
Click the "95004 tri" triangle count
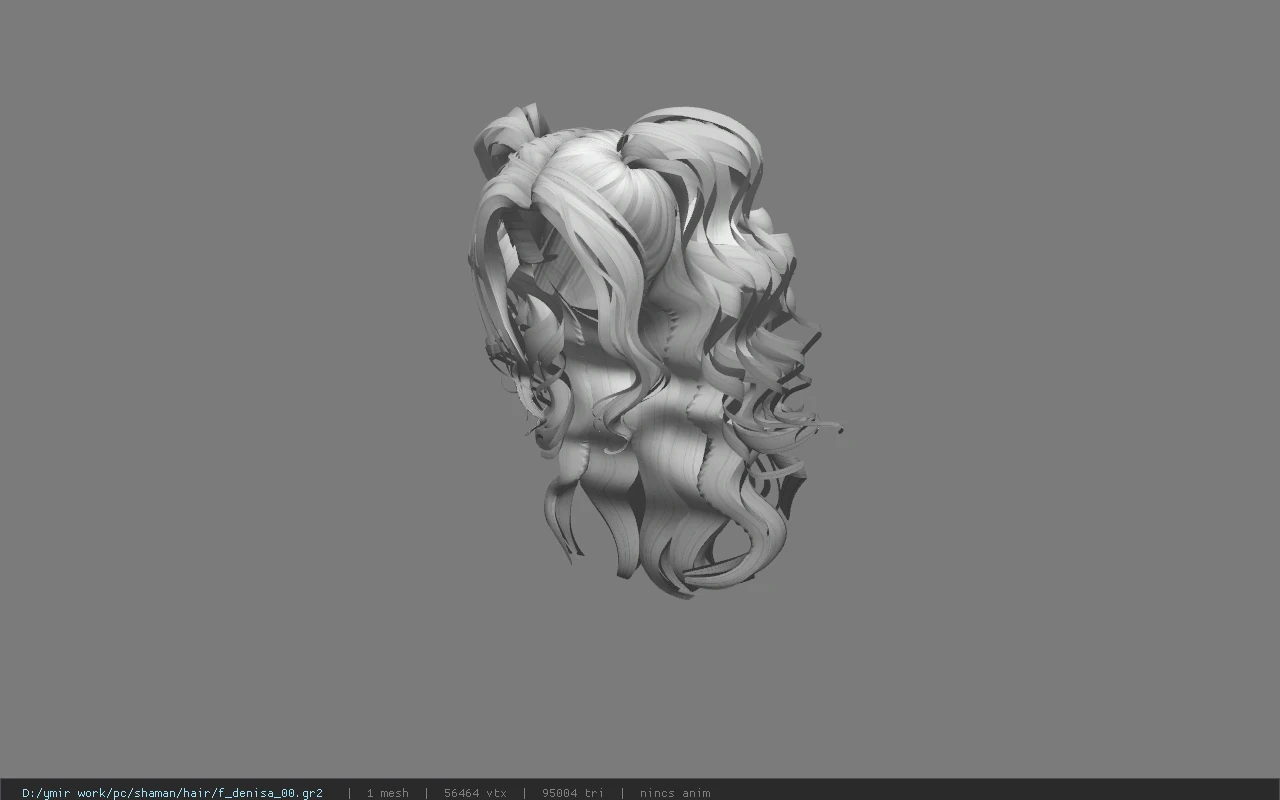[x=573, y=793]
